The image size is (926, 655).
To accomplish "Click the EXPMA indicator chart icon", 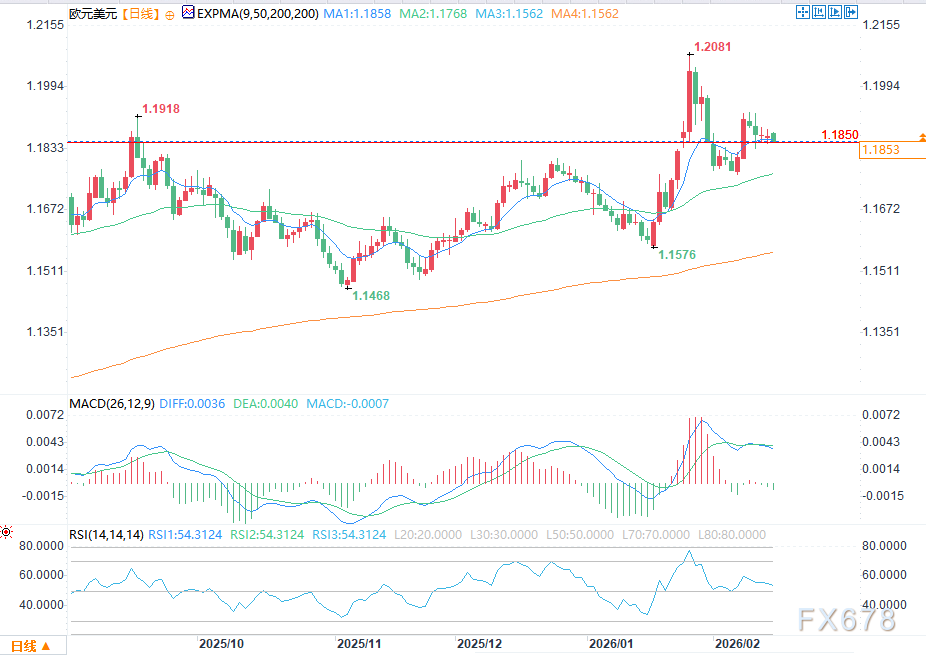I will click(x=188, y=15).
